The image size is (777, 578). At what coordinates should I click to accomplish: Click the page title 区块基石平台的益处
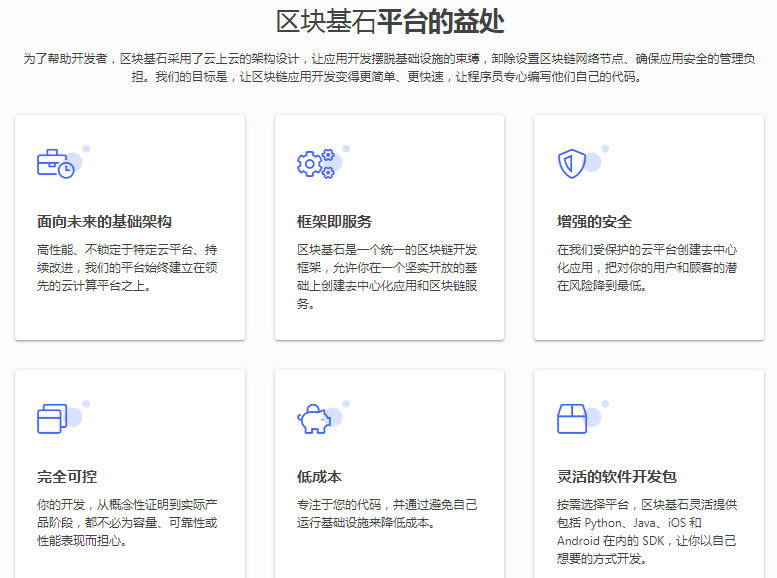(x=389, y=21)
